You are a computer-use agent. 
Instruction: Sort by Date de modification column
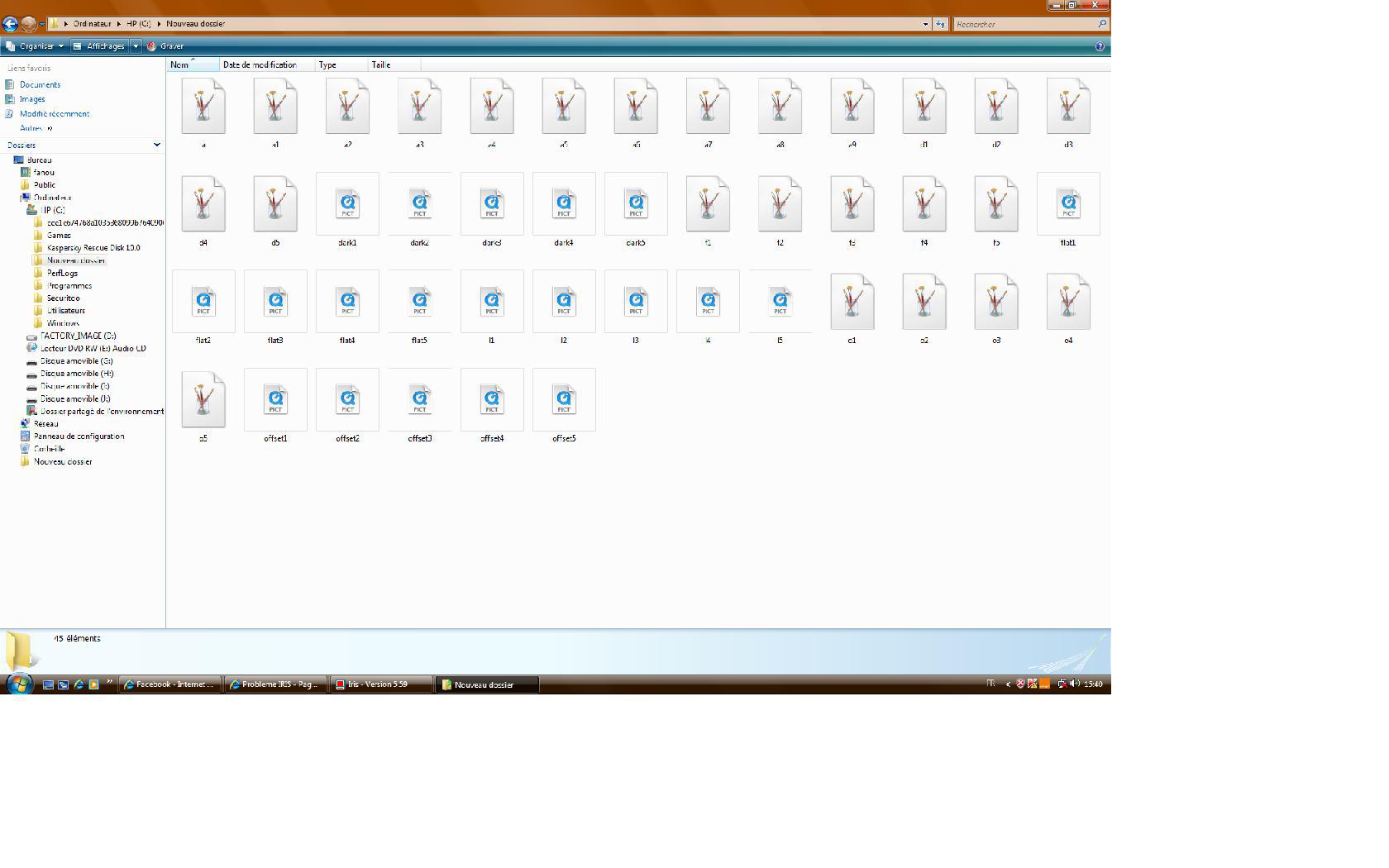click(267, 64)
